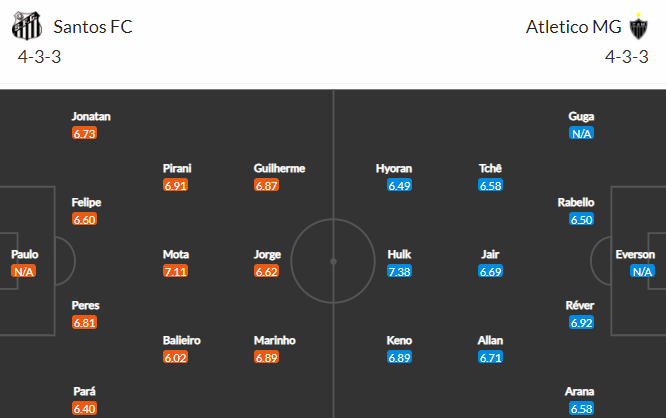The image size is (666, 418).
Task: Click Guilherme player name
Action: (x=279, y=169)
